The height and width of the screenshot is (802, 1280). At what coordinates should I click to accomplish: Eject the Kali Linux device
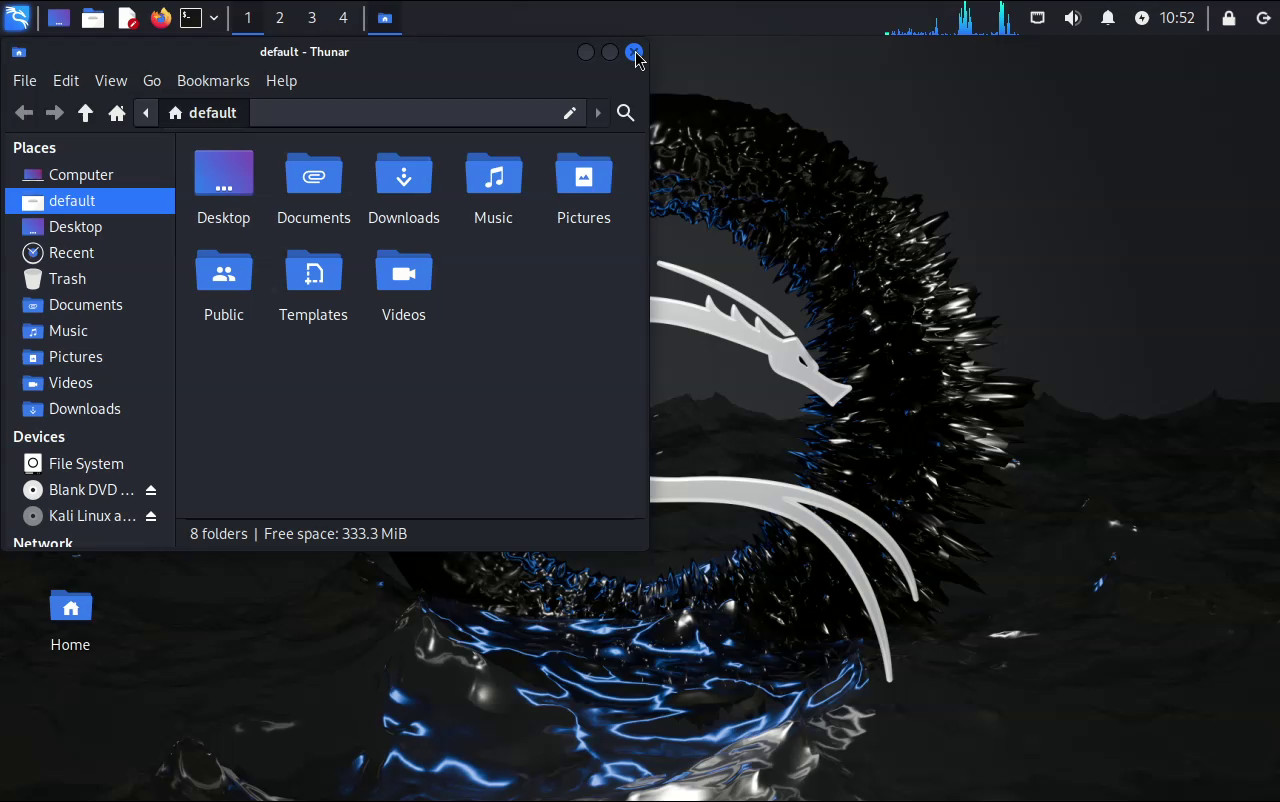tap(151, 516)
